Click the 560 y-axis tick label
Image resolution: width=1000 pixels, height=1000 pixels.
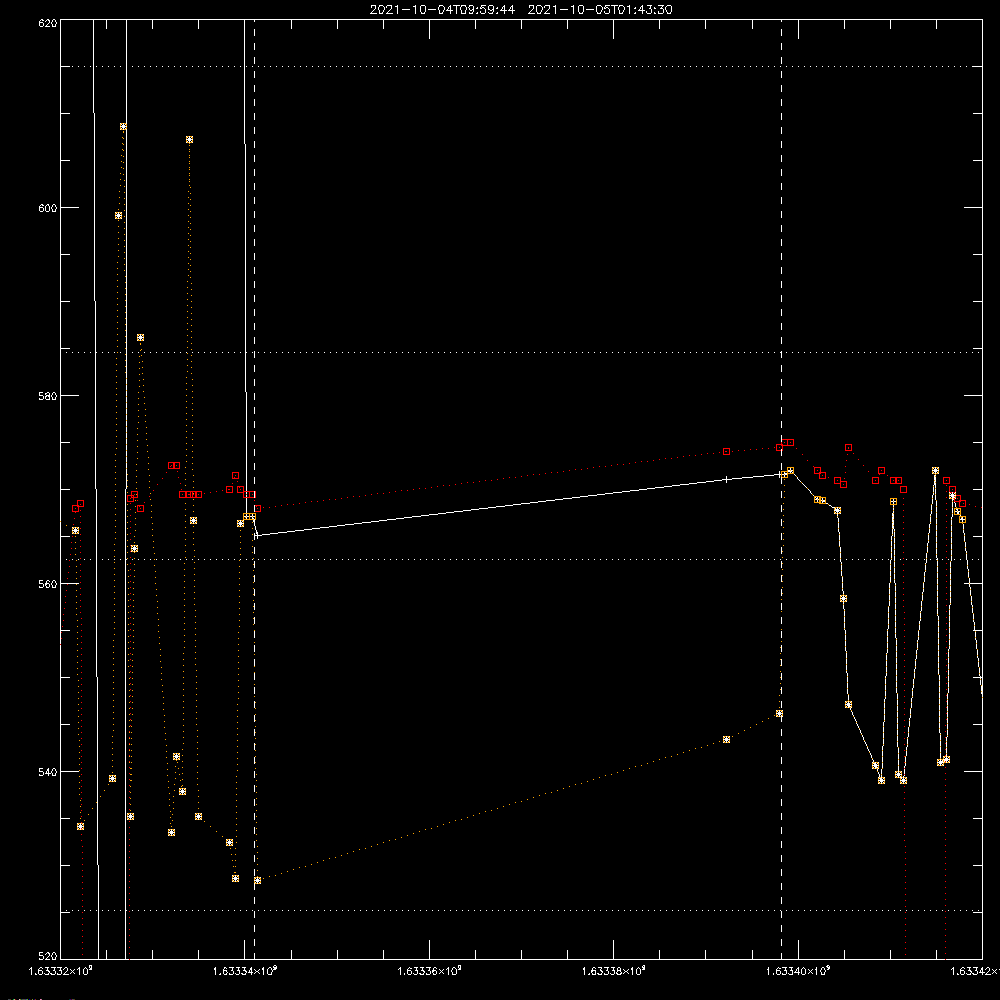click(48, 584)
